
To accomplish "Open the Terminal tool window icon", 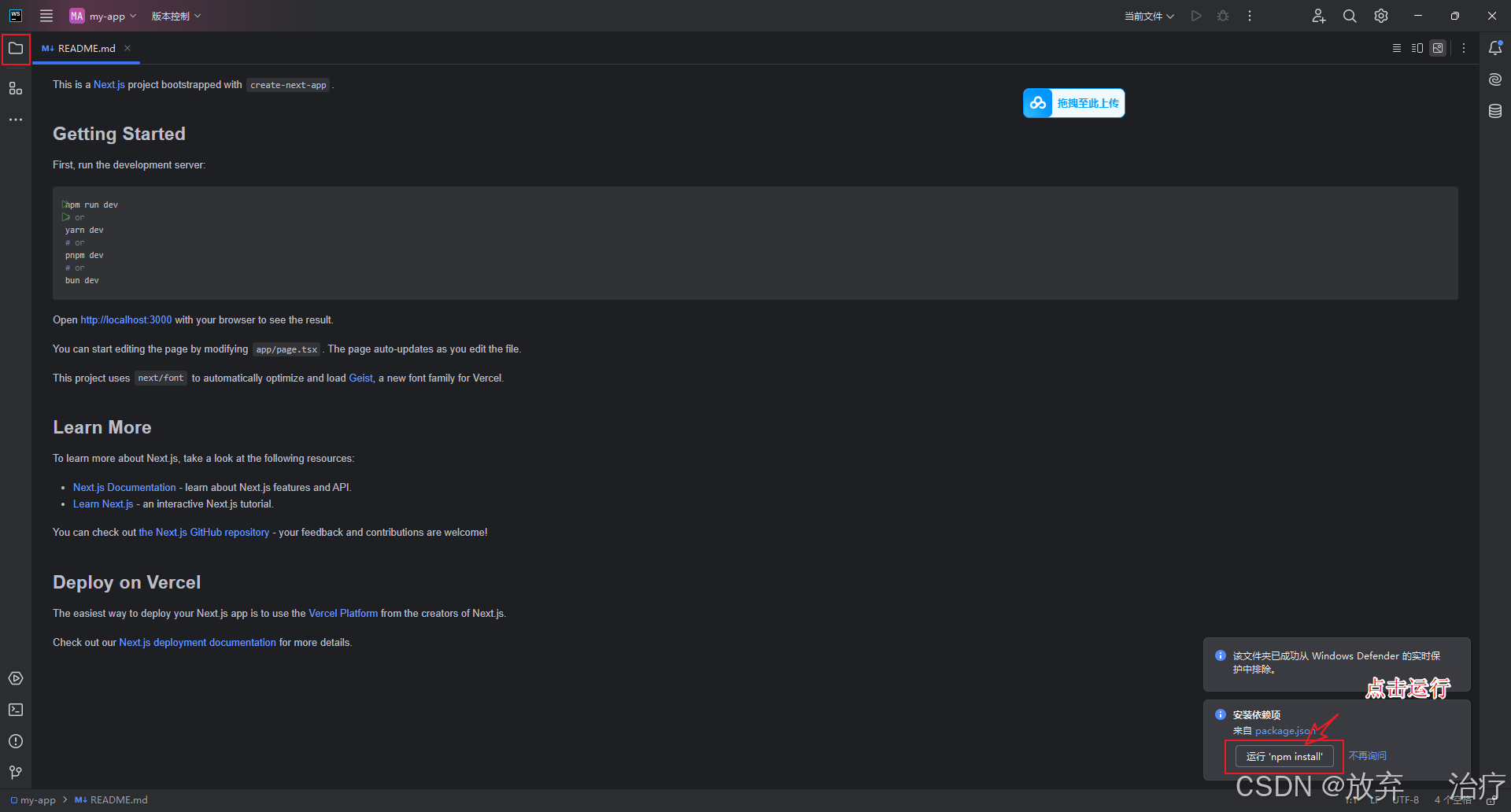I will (16, 710).
